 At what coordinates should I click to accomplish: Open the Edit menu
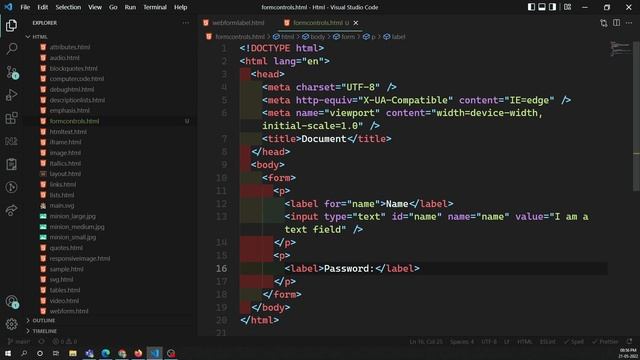coord(42,7)
